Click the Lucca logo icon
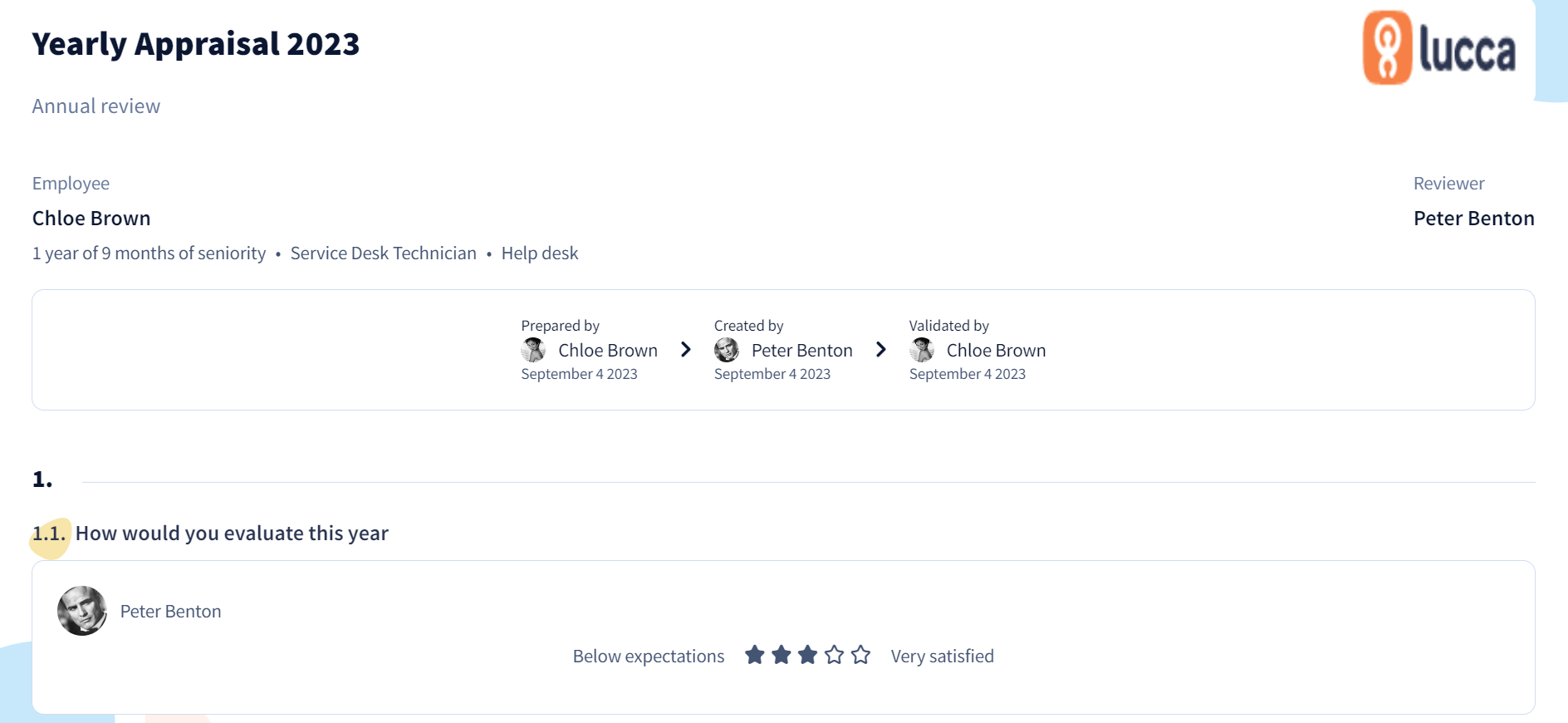1568x723 pixels. [x=1387, y=47]
